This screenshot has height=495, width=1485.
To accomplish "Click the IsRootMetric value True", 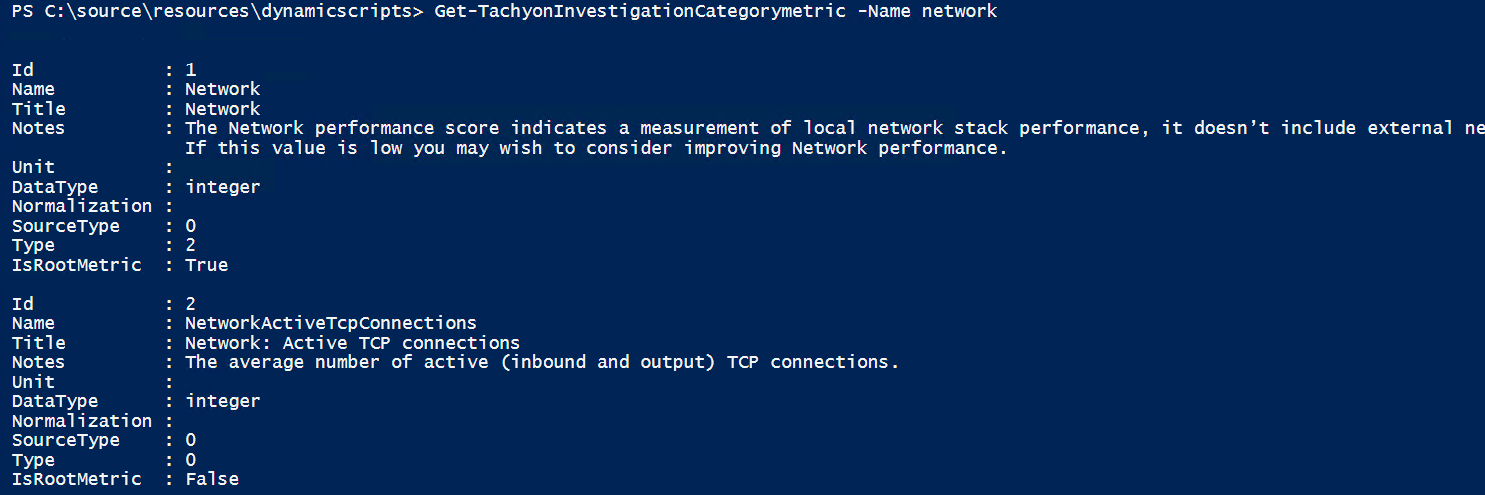I will click(207, 265).
